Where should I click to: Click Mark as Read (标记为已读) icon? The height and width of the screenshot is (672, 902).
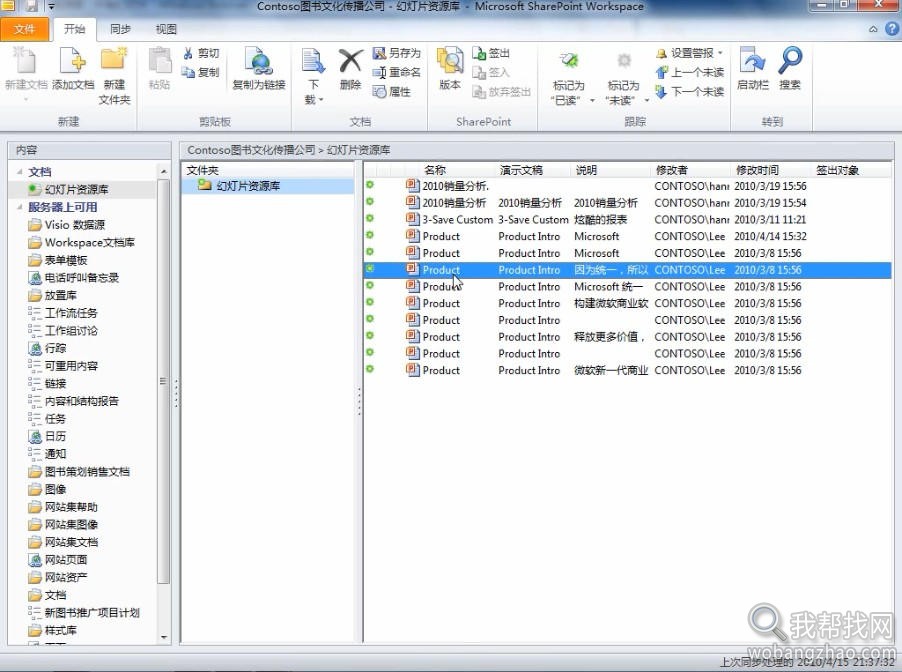pyautogui.click(x=568, y=61)
